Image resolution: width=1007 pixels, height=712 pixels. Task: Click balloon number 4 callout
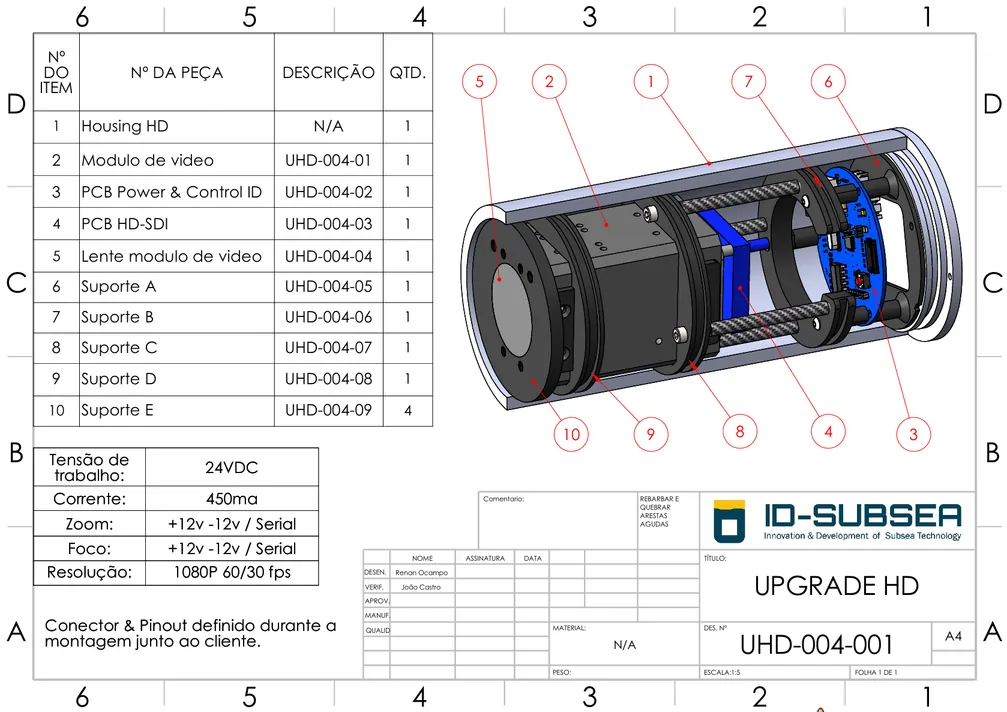pyautogui.click(x=828, y=431)
